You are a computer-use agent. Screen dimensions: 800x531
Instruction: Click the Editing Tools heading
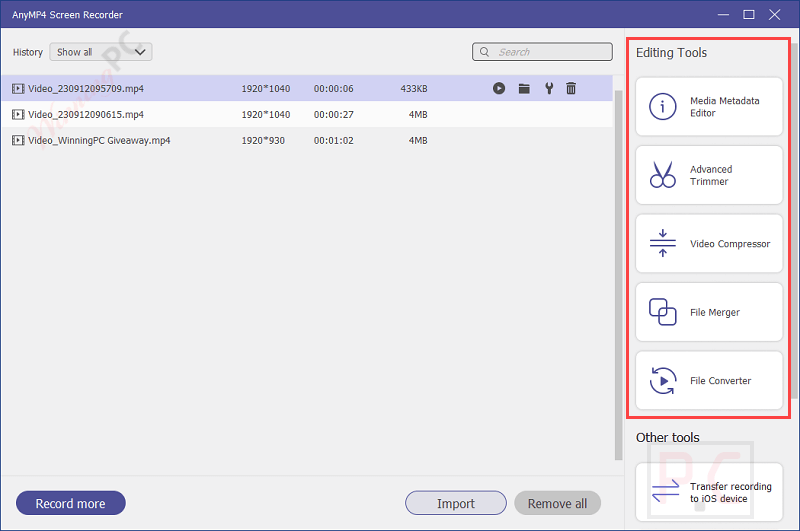[x=671, y=53]
